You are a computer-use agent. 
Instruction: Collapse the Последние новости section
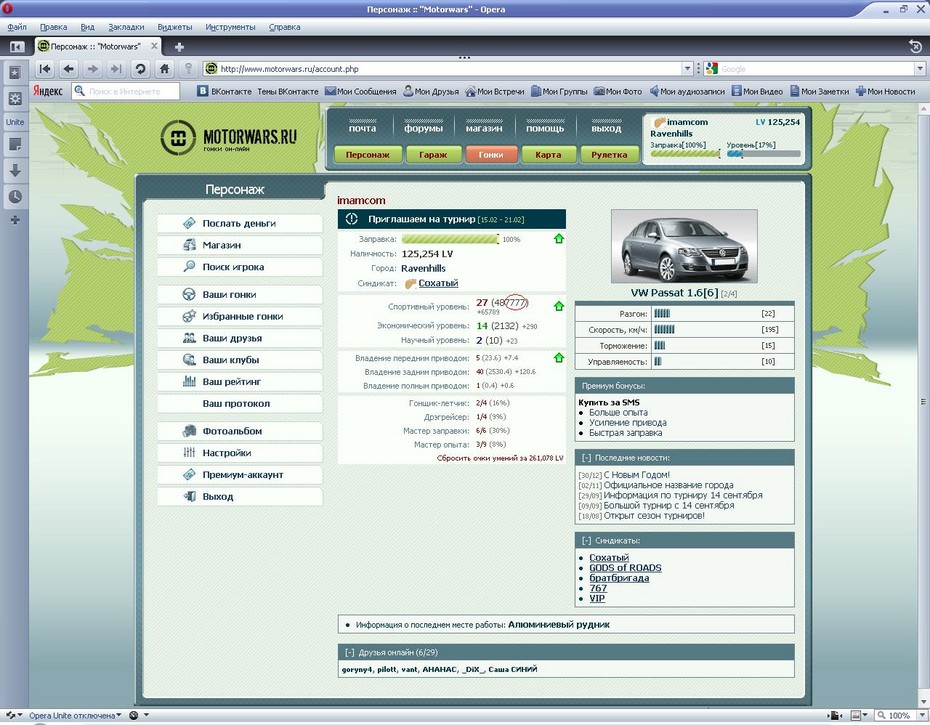(x=586, y=458)
